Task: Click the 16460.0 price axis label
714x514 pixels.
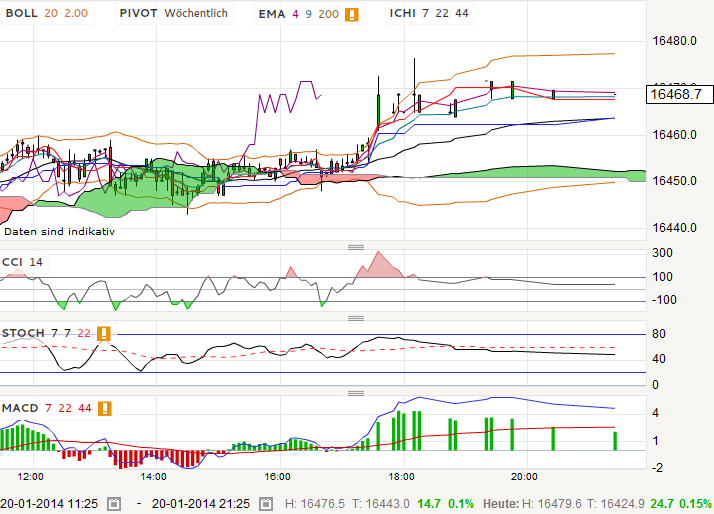Action: 674,135
